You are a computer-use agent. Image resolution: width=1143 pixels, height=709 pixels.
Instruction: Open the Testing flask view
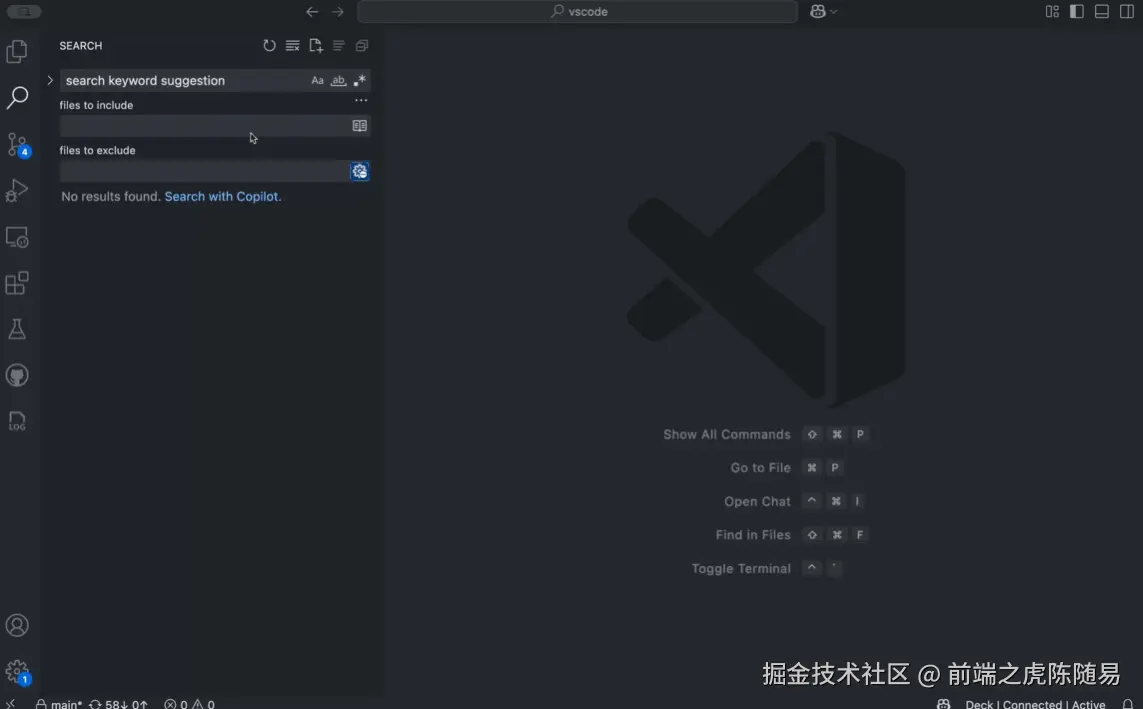(17, 329)
